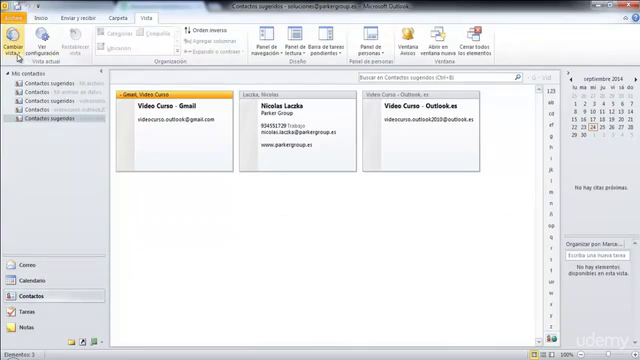Jump to contacts under index ab
Viewport: 640px width, 360px height.
pos(551,102)
